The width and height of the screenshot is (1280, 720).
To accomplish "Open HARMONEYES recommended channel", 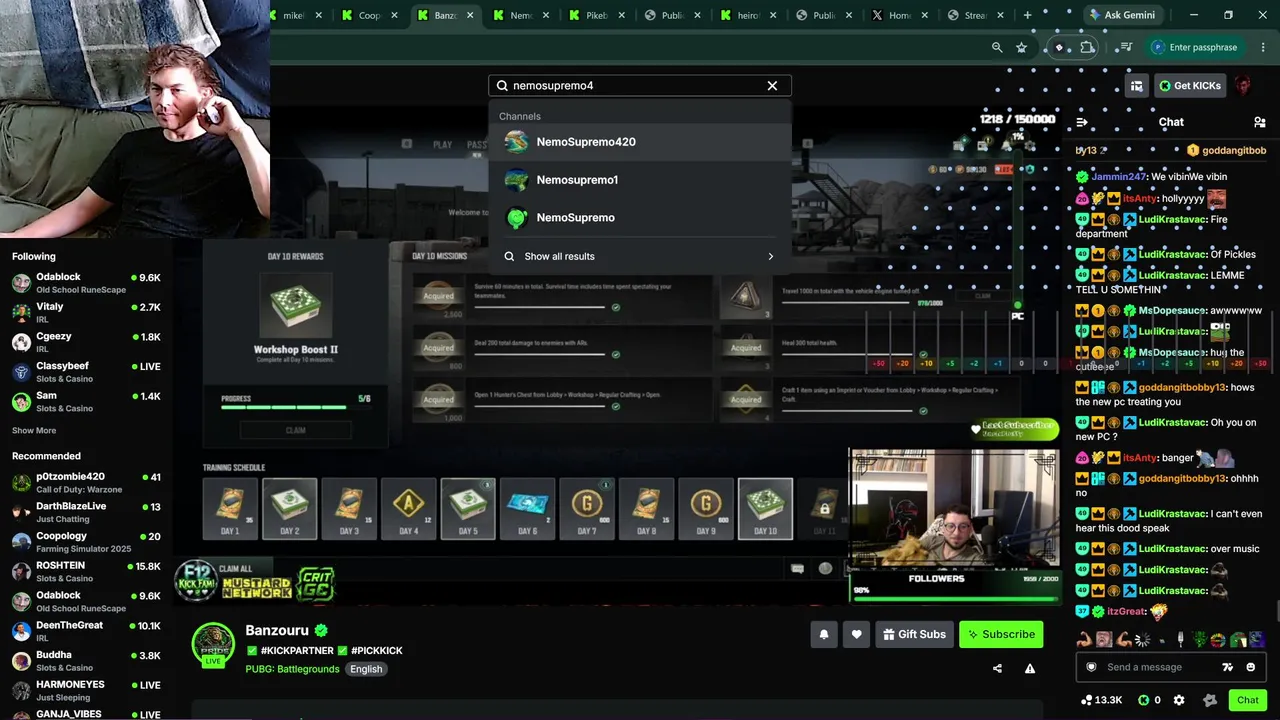I will click(86, 690).
